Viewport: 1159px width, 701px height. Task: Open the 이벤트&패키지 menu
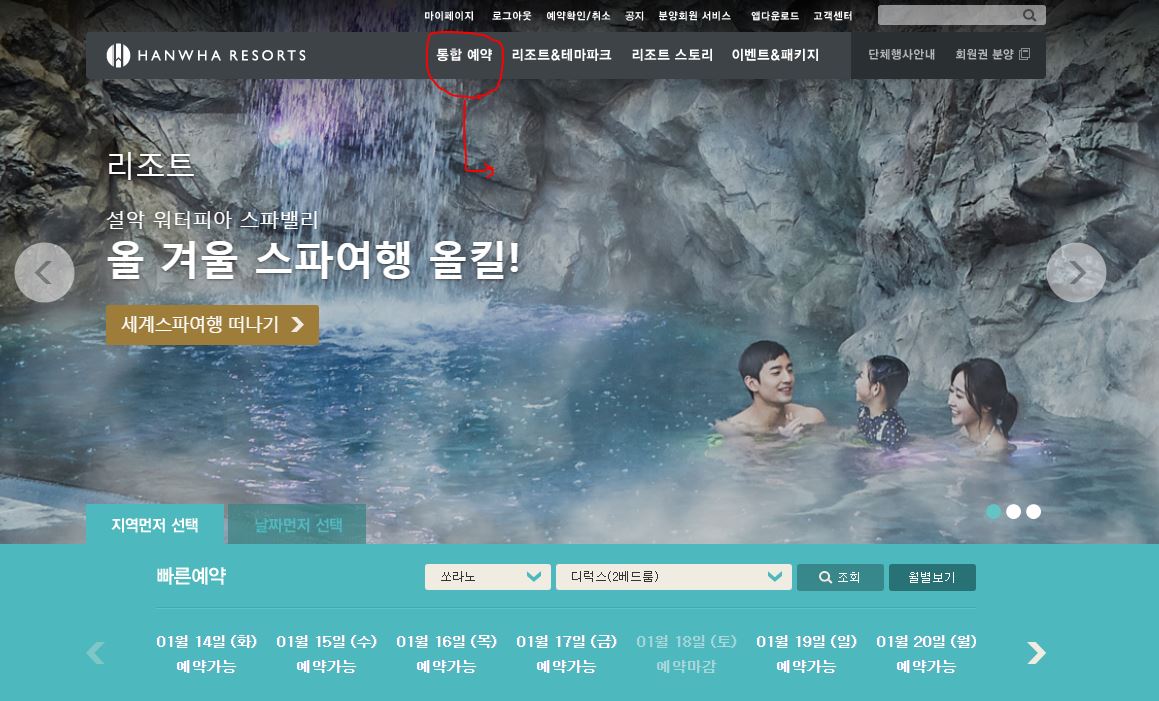click(775, 55)
